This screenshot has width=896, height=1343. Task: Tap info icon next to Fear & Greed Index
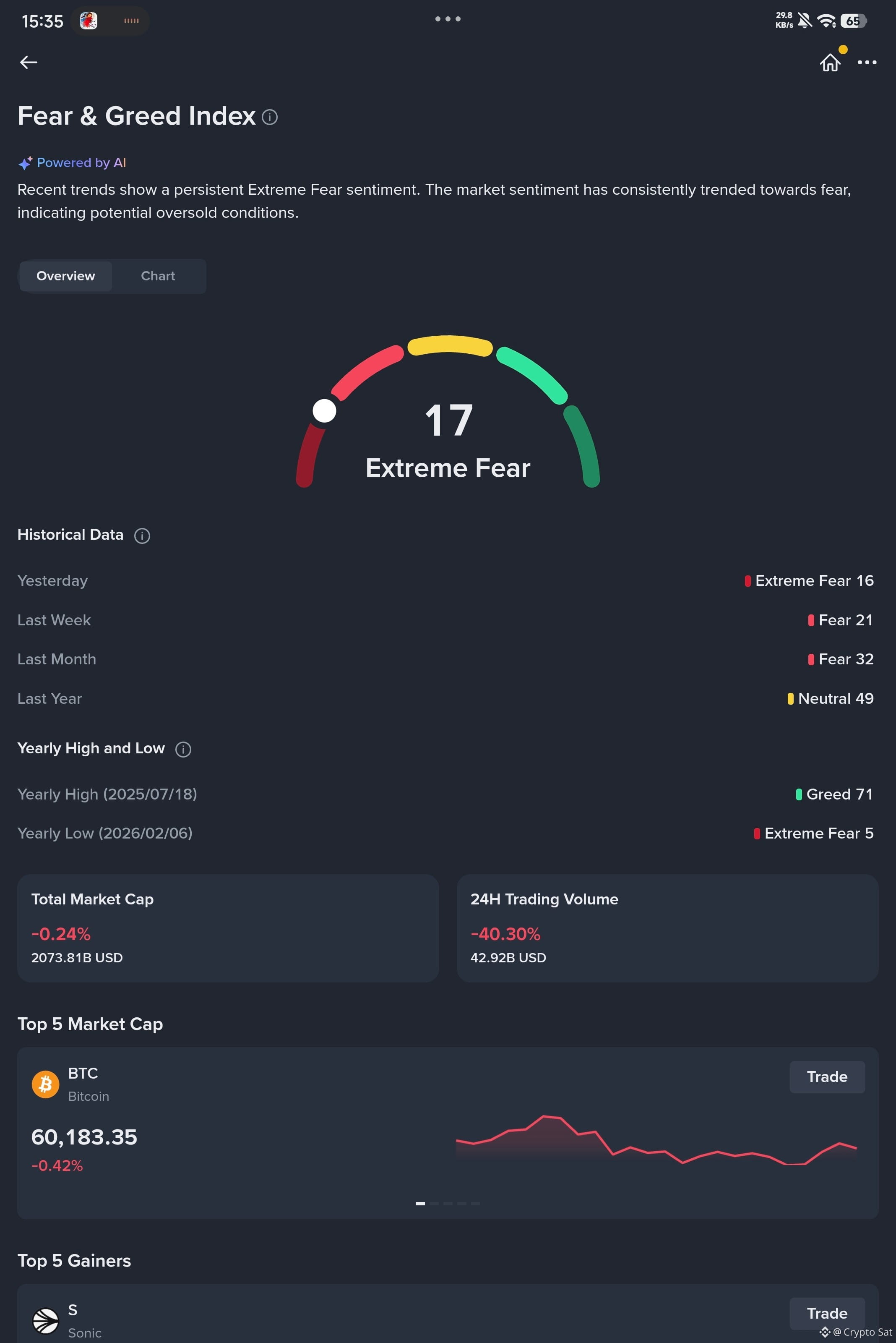point(270,117)
